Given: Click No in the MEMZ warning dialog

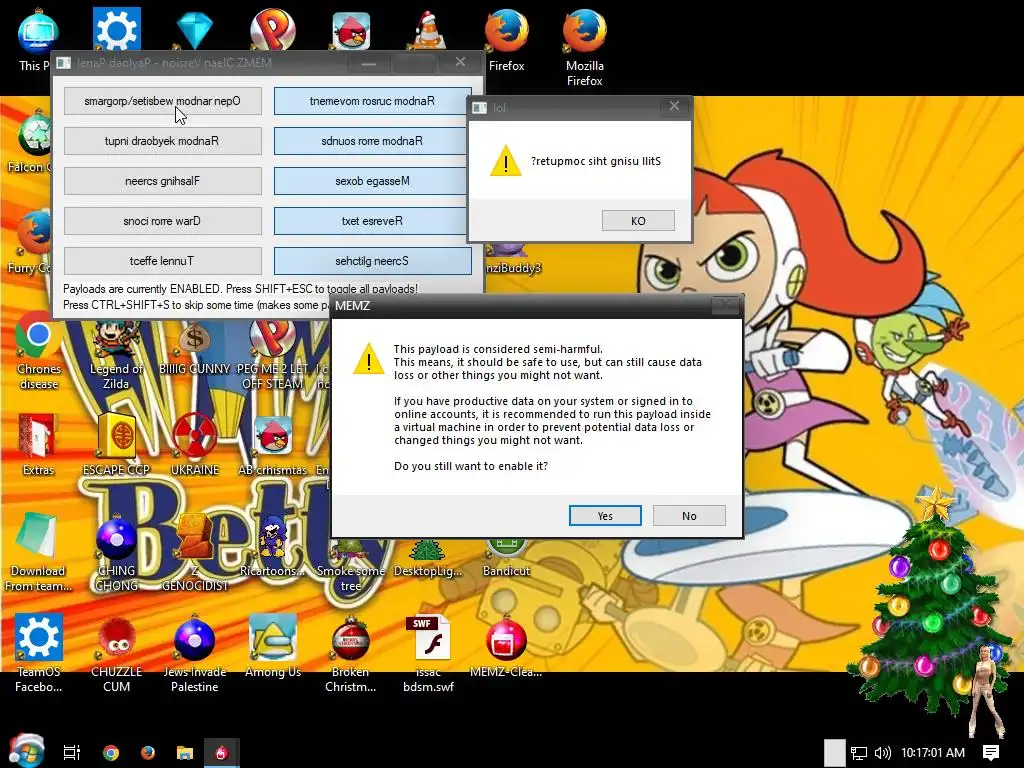Looking at the screenshot, I should pyautogui.click(x=689, y=515).
